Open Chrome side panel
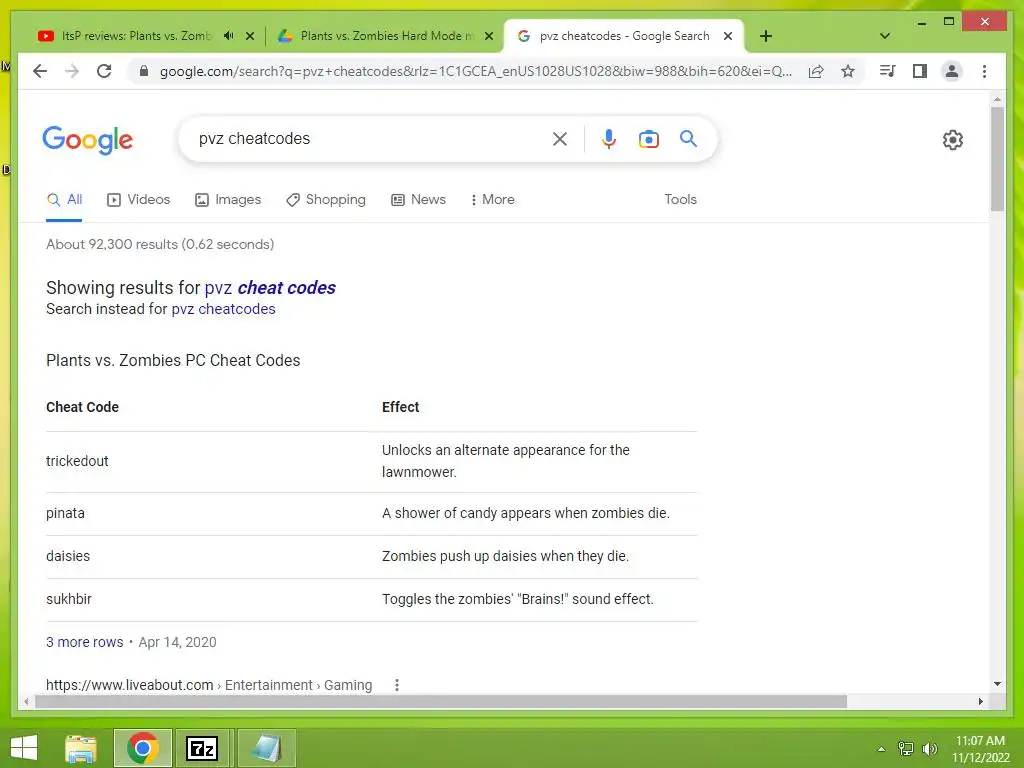 [x=920, y=71]
